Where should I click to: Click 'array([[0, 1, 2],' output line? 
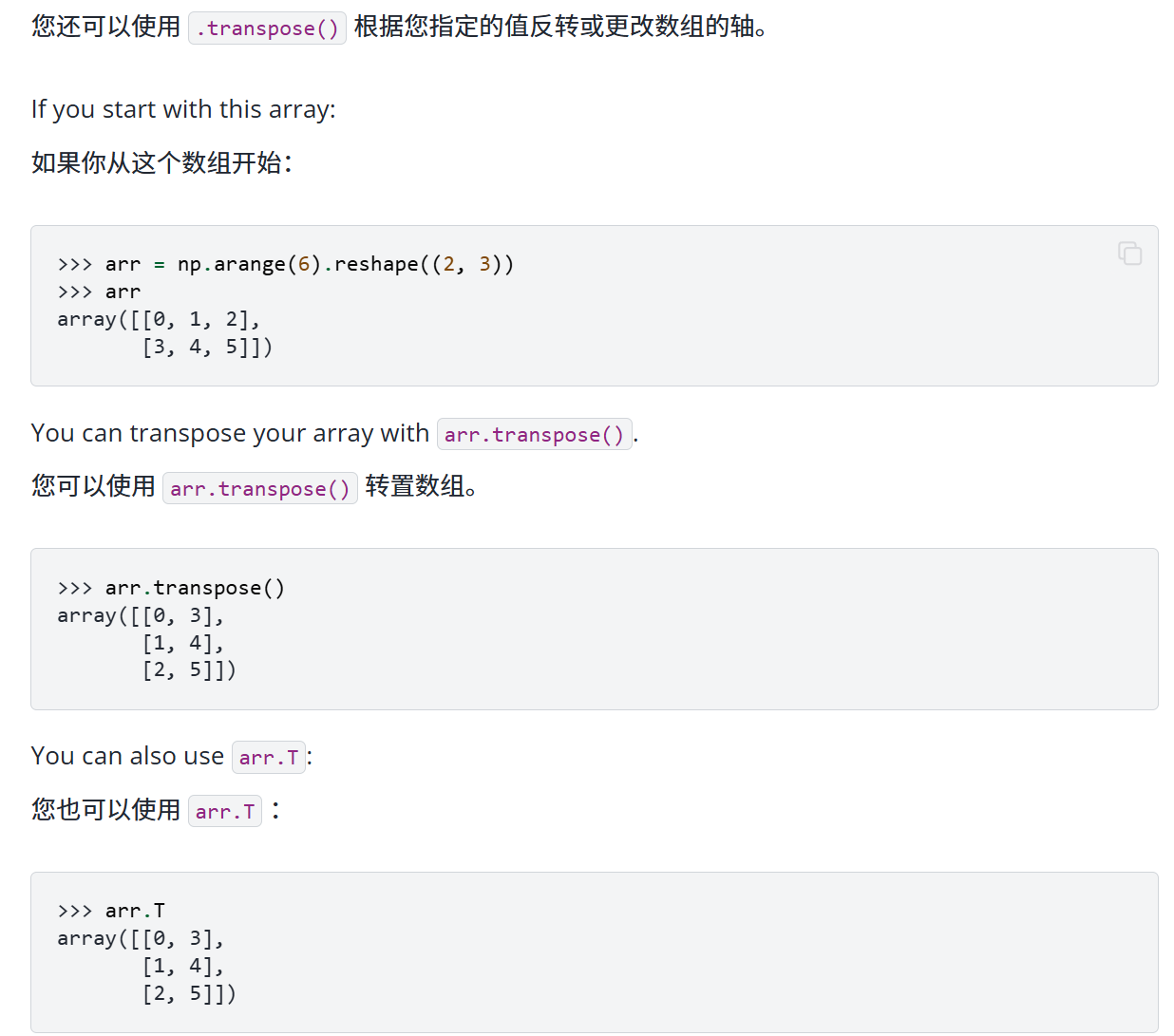159,319
